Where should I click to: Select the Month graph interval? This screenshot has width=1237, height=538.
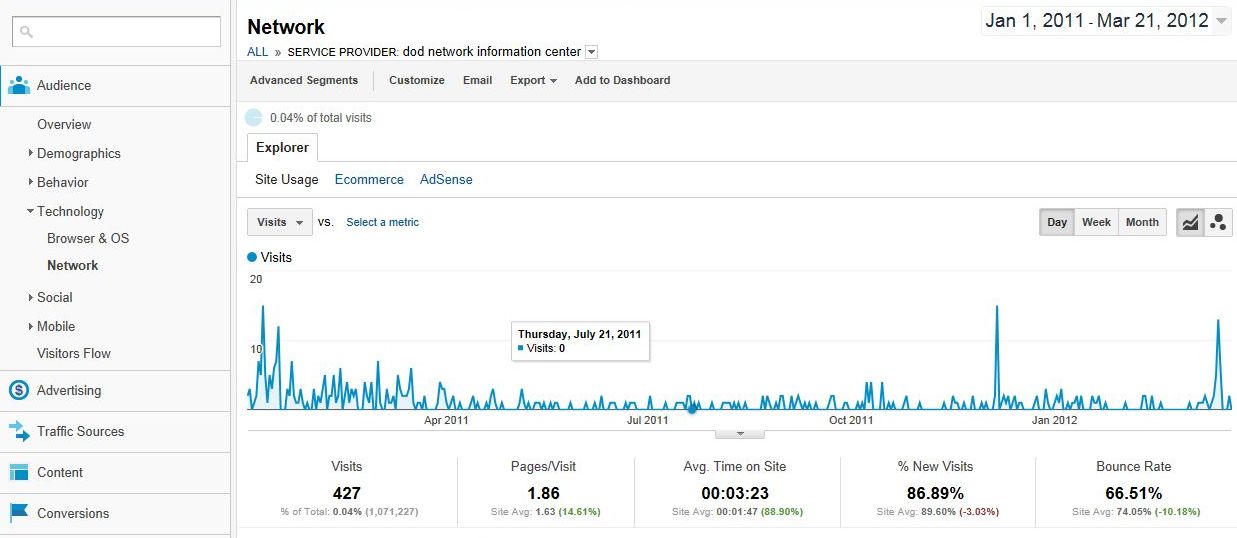[x=1142, y=222]
